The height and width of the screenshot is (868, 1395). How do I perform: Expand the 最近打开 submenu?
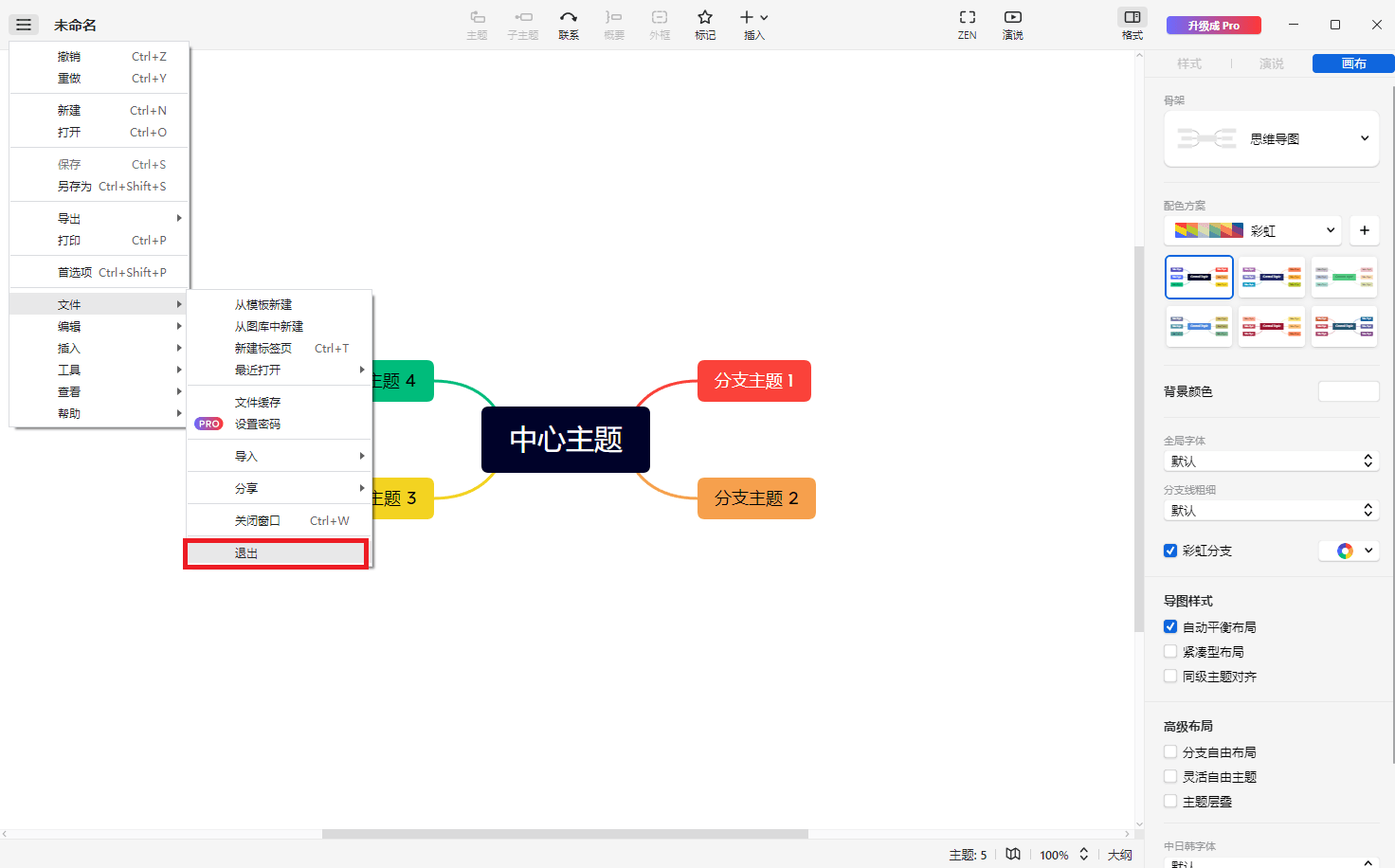(x=280, y=370)
